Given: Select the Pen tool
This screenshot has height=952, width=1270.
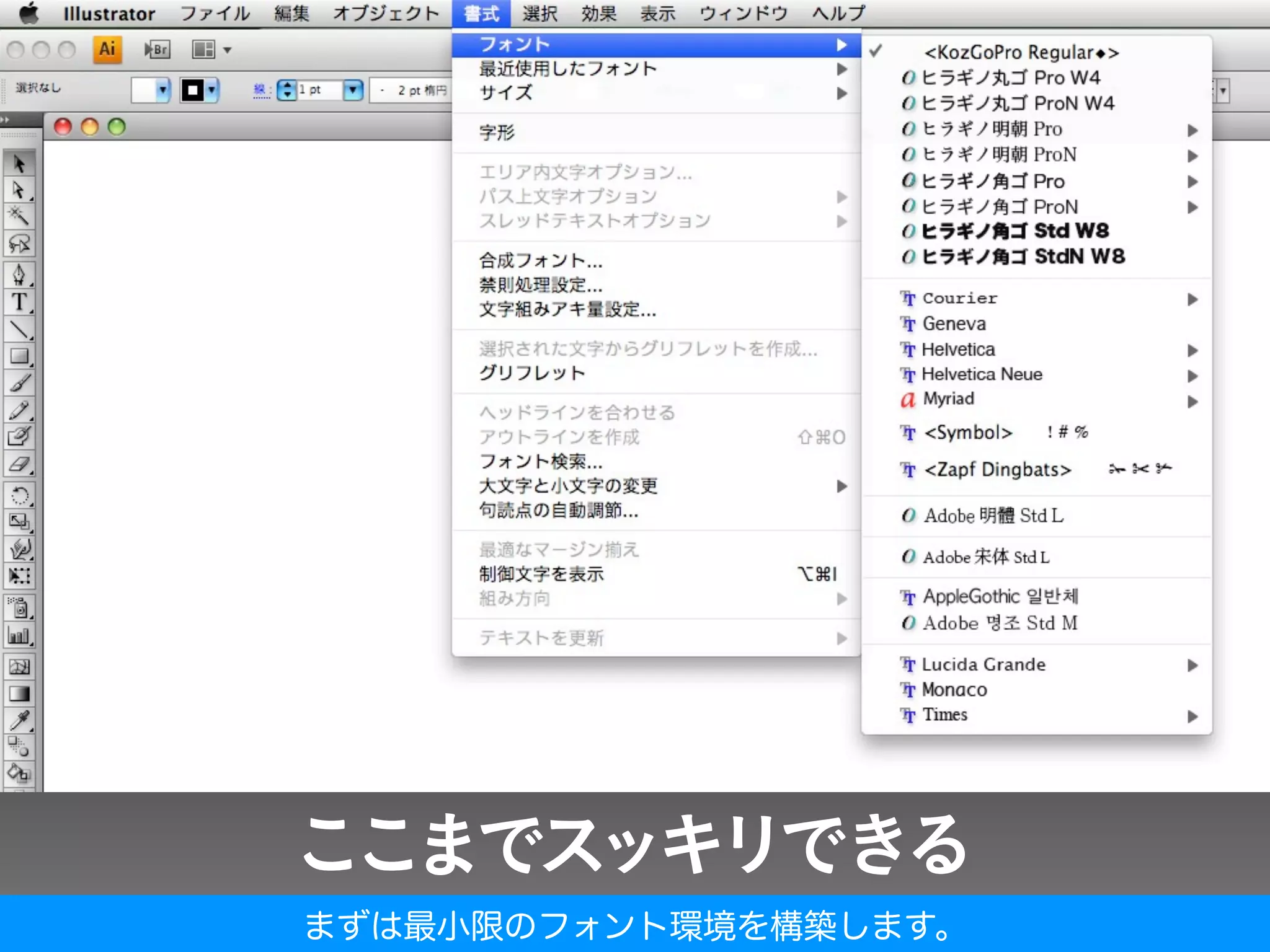Looking at the screenshot, I should click(x=19, y=275).
